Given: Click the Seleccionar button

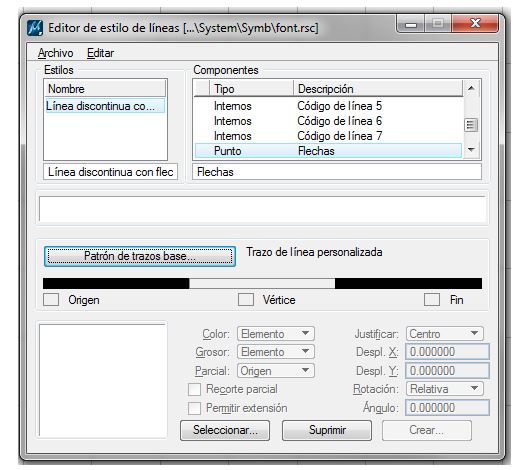Looking at the screenshot, I should [x=225, y=430].
